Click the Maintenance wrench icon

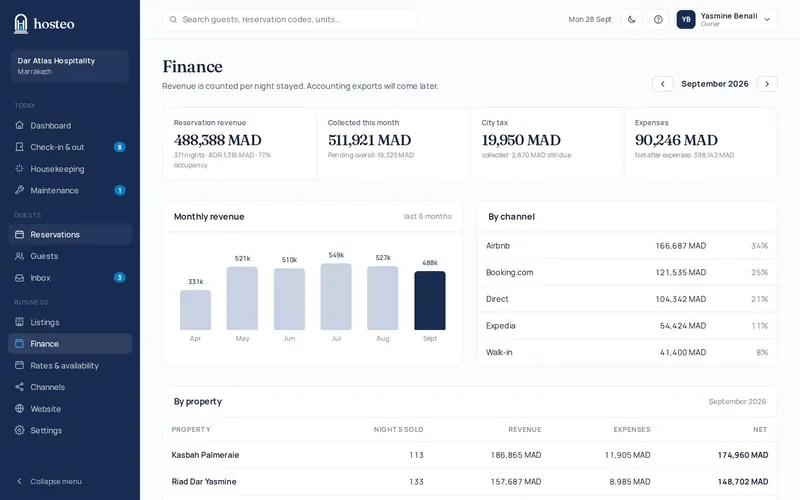click(19, 190)
